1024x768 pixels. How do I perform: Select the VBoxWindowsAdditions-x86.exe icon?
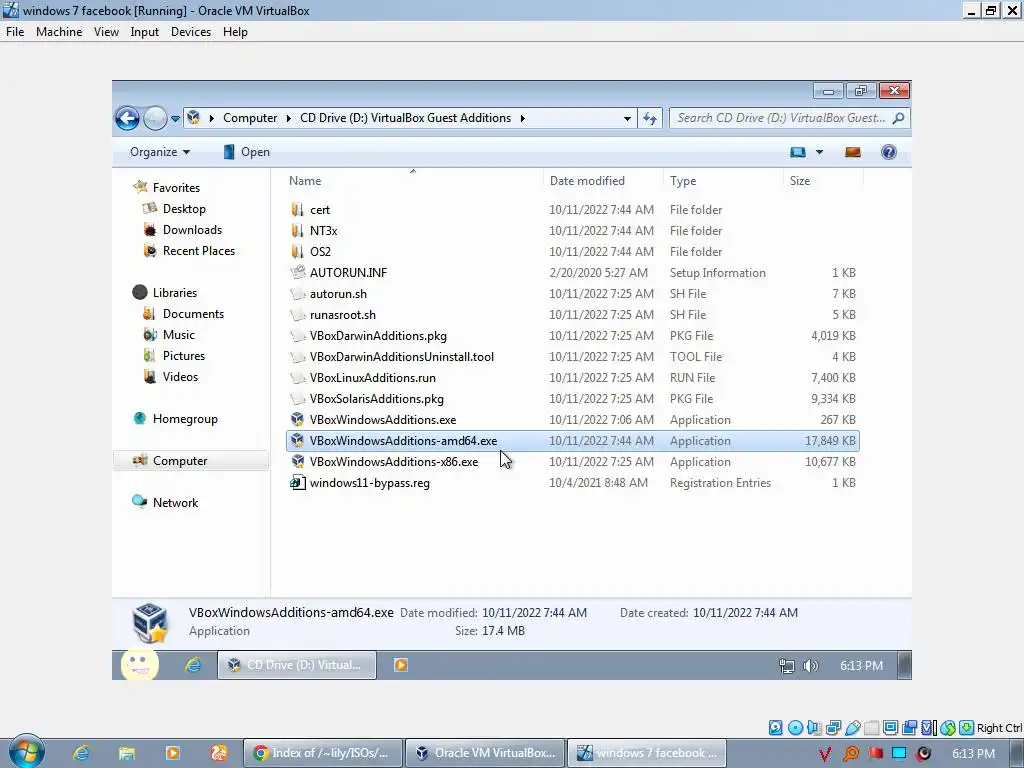click(x=298, y=462)
